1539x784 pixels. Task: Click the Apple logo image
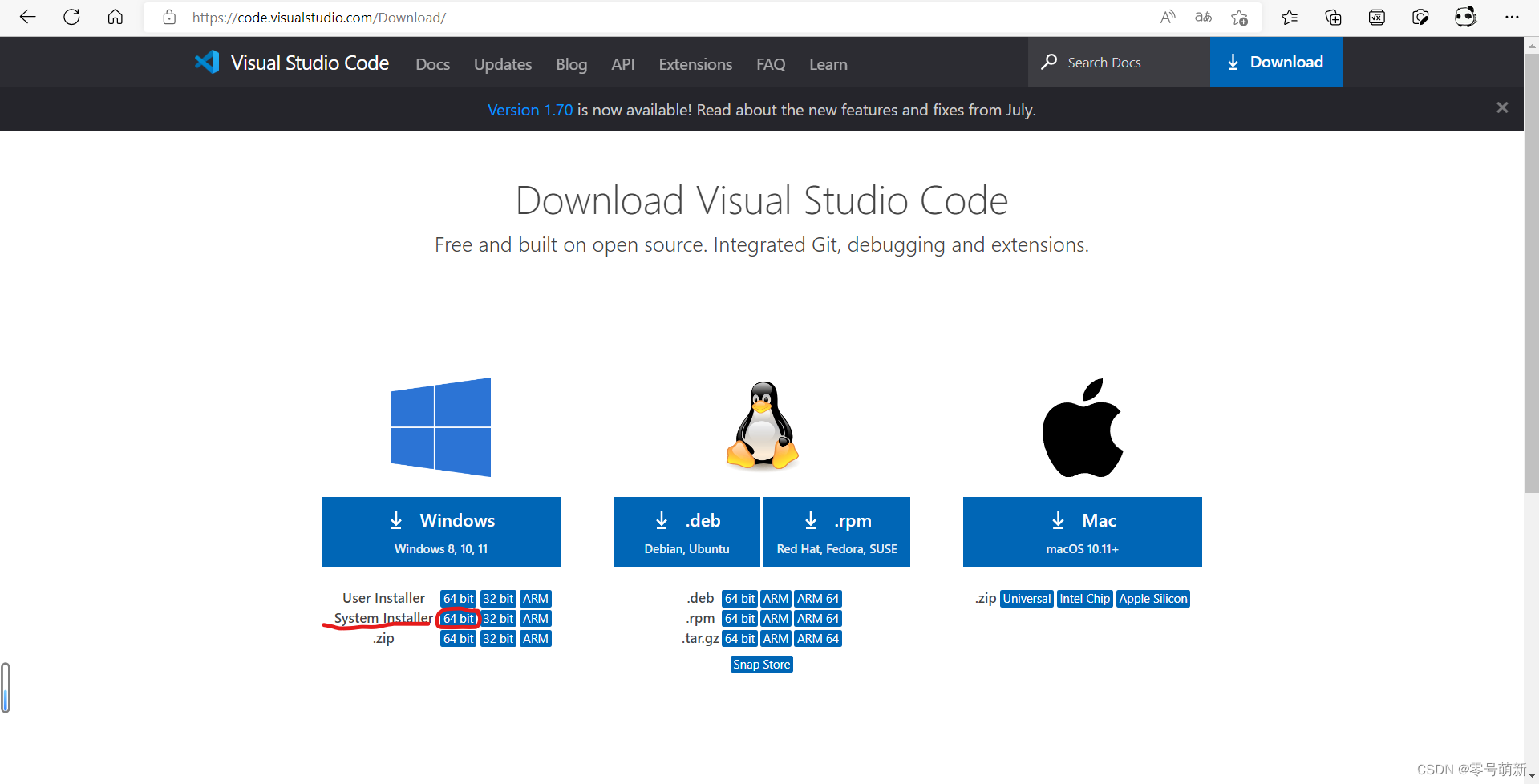click(1083, 427)
